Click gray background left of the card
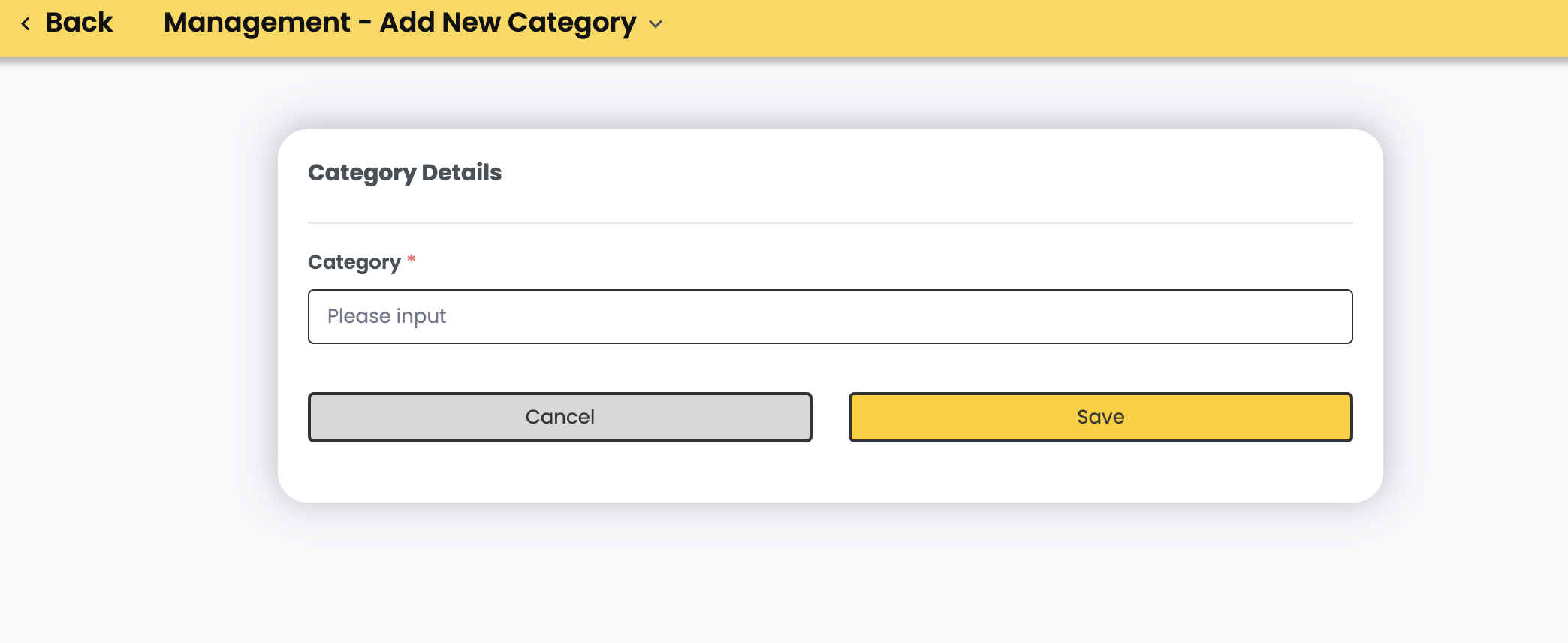Image resolution: width=1568 pixels, height=643 pixels. [135, 315]
